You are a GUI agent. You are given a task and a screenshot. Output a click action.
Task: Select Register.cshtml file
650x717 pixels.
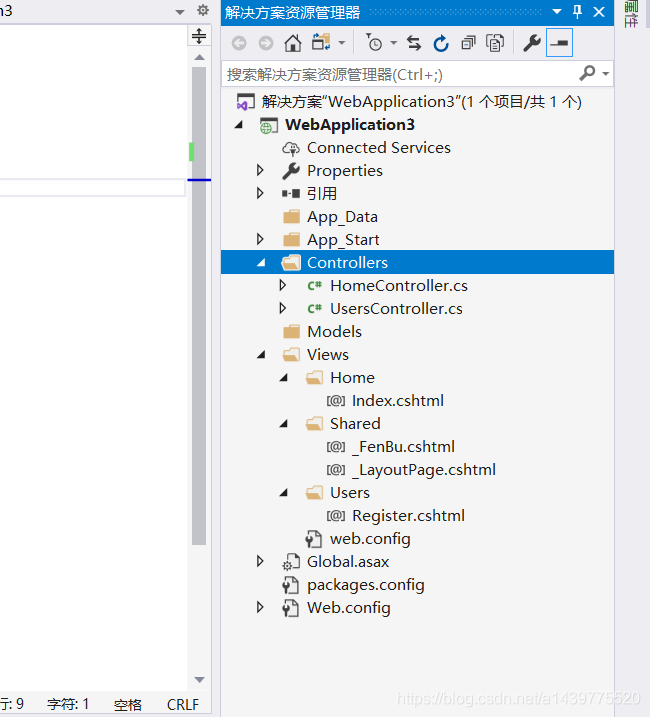[408, 515]
